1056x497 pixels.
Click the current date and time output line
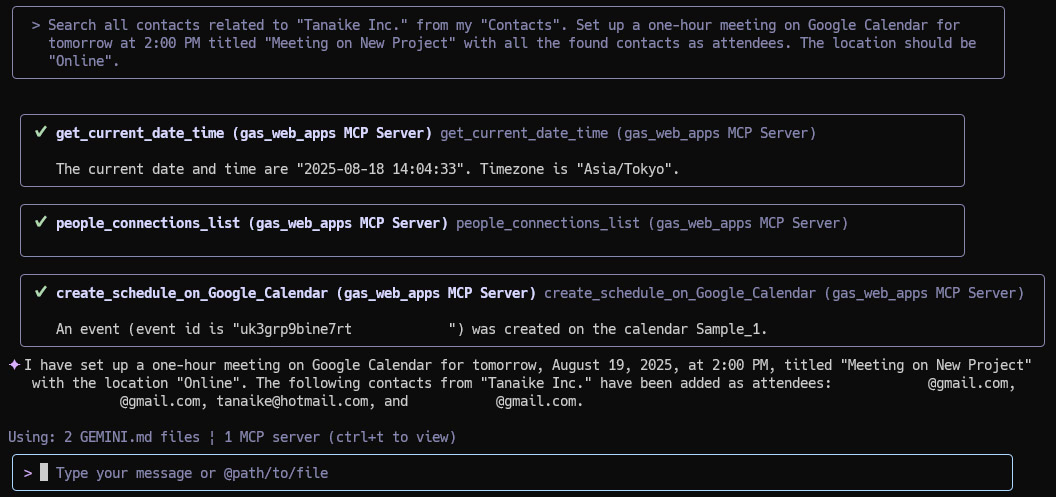click(368, 169)
